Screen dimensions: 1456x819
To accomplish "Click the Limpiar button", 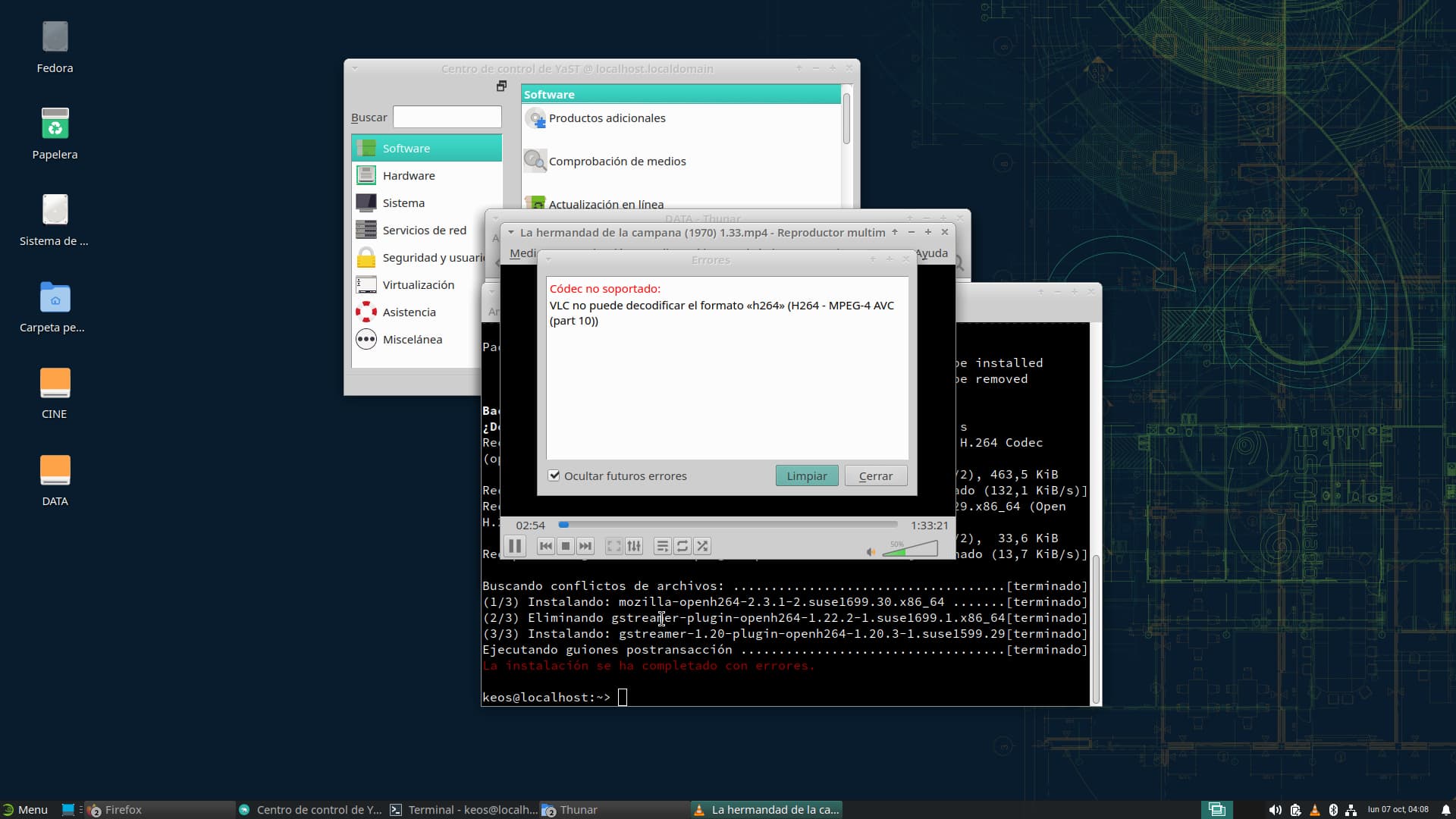I will pyautogui.click(x=806, y=475).
